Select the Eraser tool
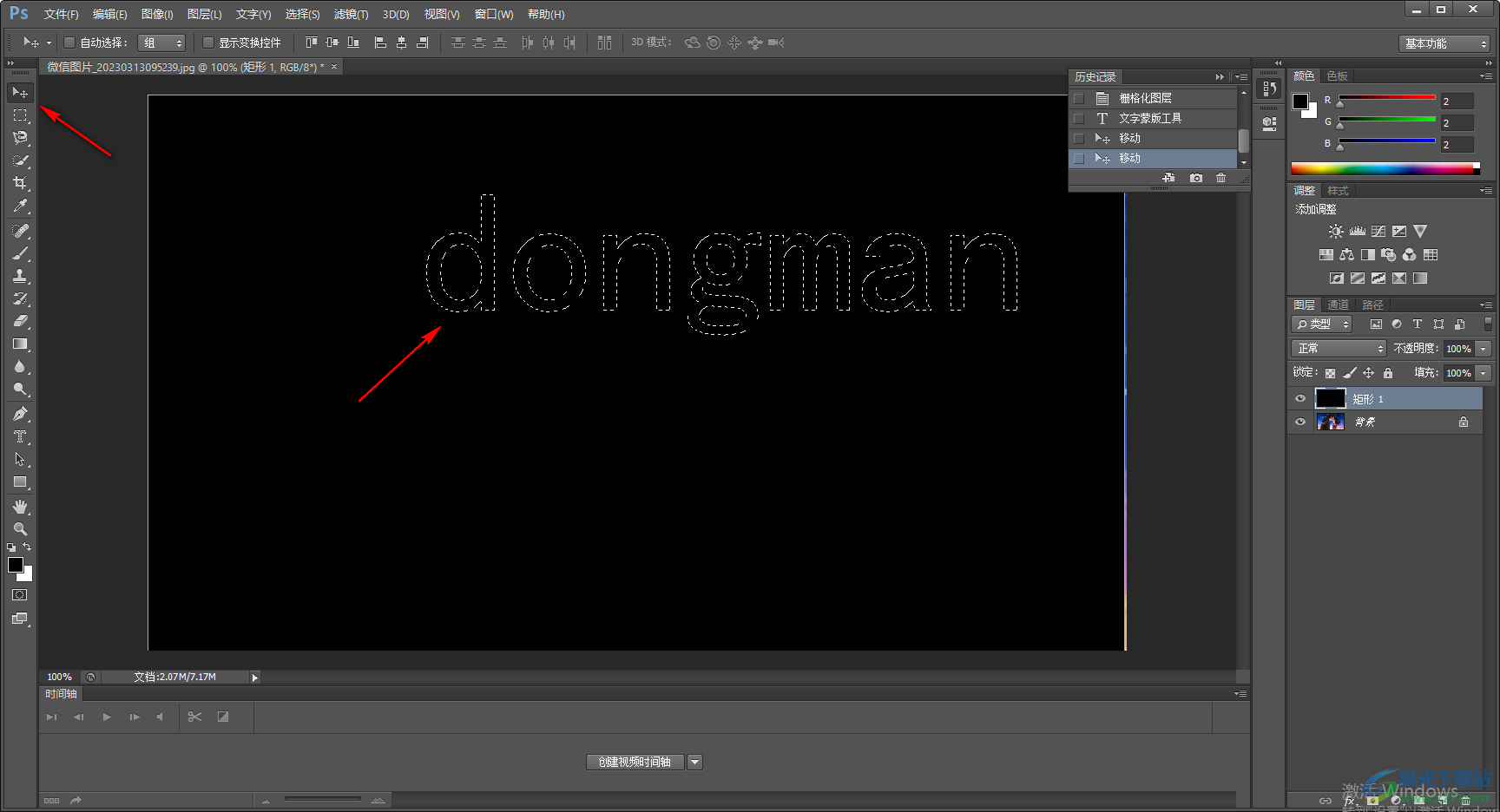Viewport: 1500px width, 812px height. point(20,321)
